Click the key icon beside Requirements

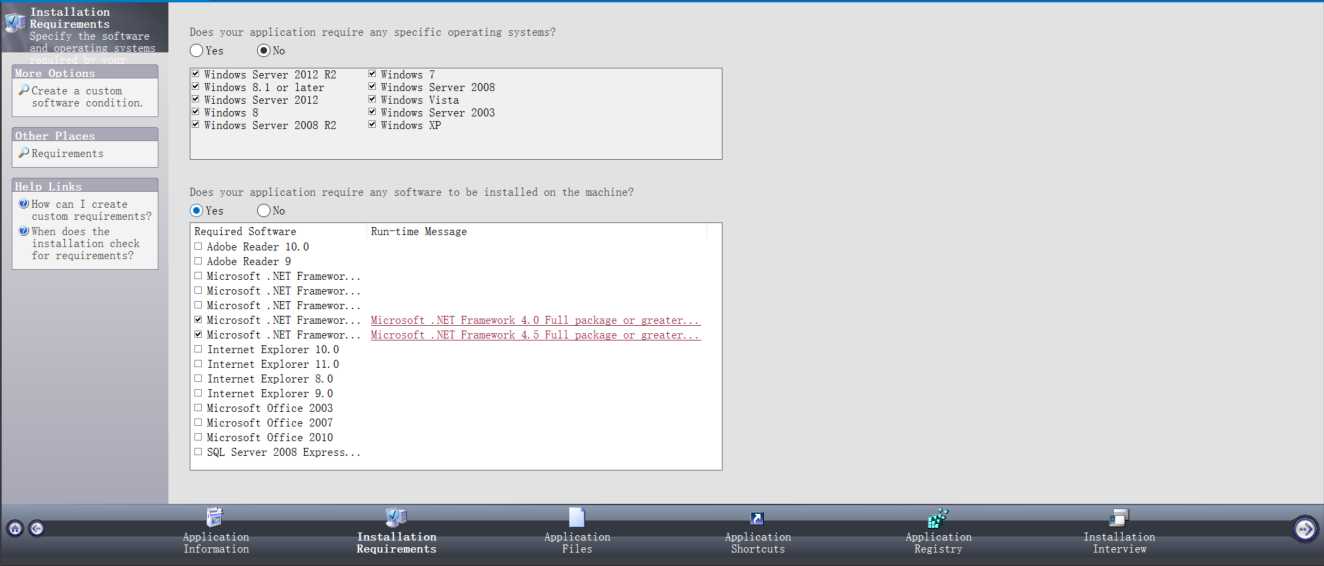23,153
